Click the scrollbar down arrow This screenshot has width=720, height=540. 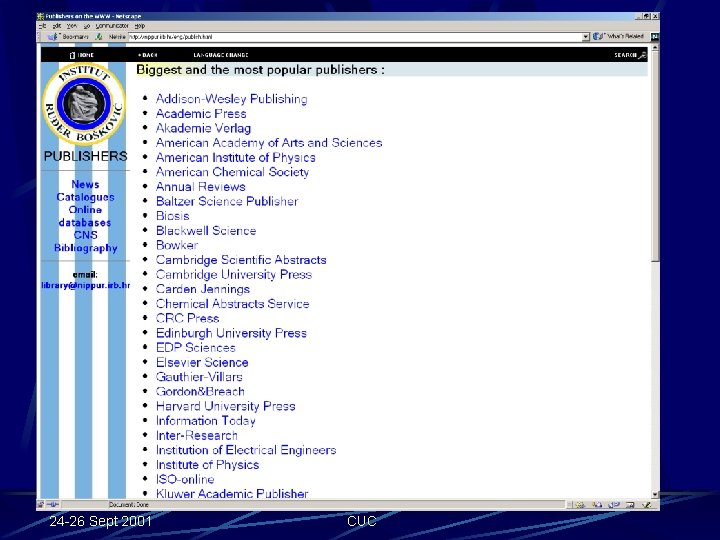[x=655, y=495]
